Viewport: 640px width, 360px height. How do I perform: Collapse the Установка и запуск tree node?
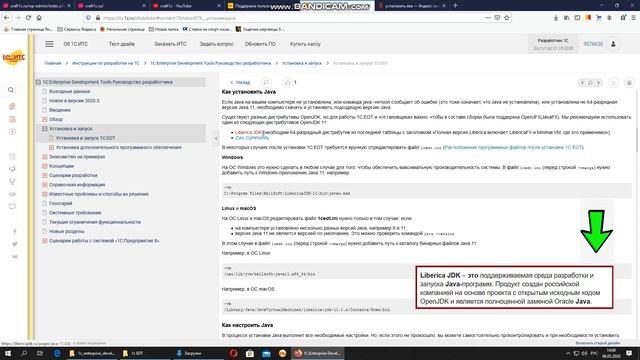click(x=45, y=129)
